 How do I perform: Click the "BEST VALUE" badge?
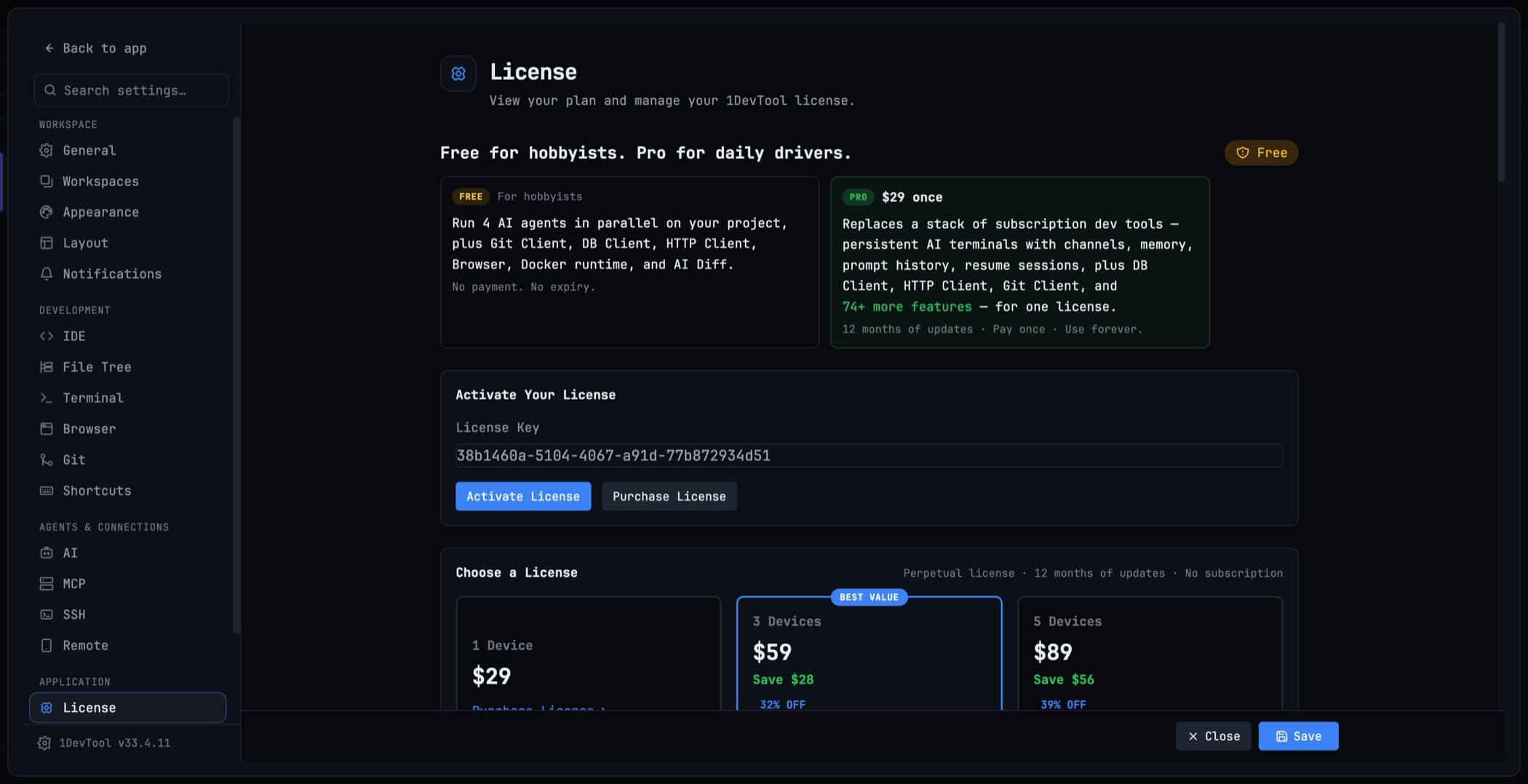(869, 597)
